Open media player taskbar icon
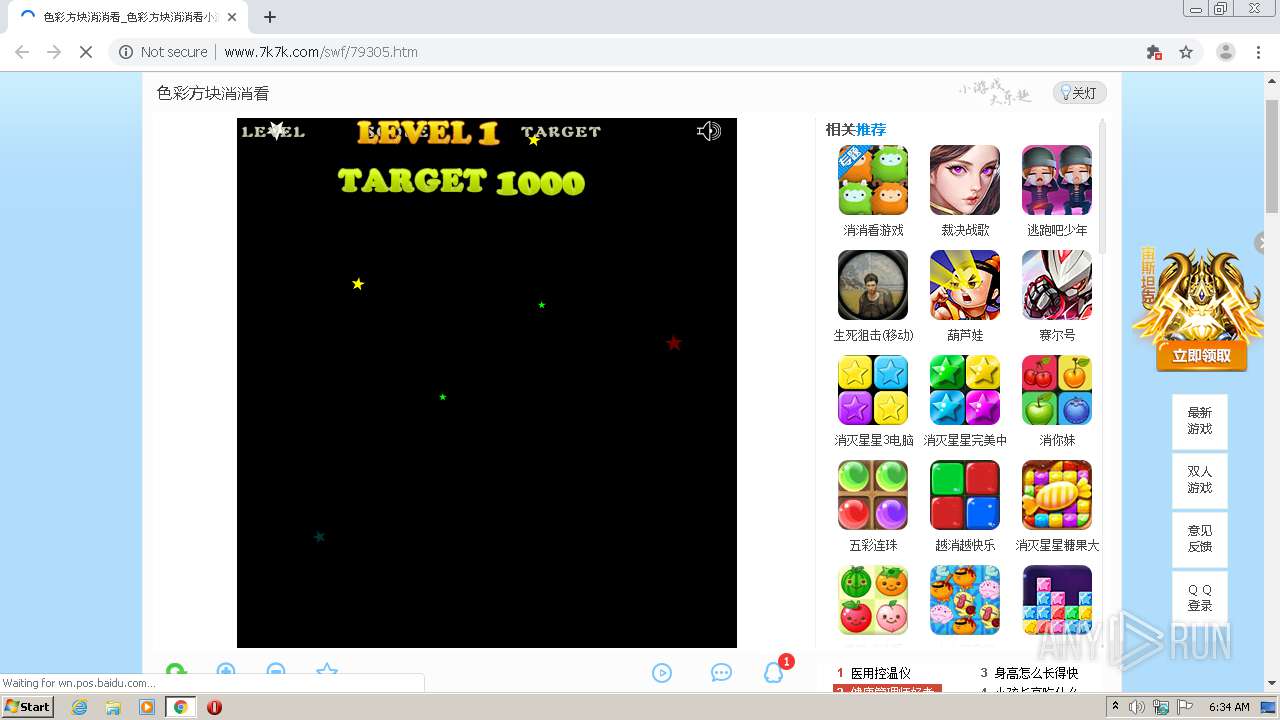This screenshot has height=720, width=1280. coord(147,707)
